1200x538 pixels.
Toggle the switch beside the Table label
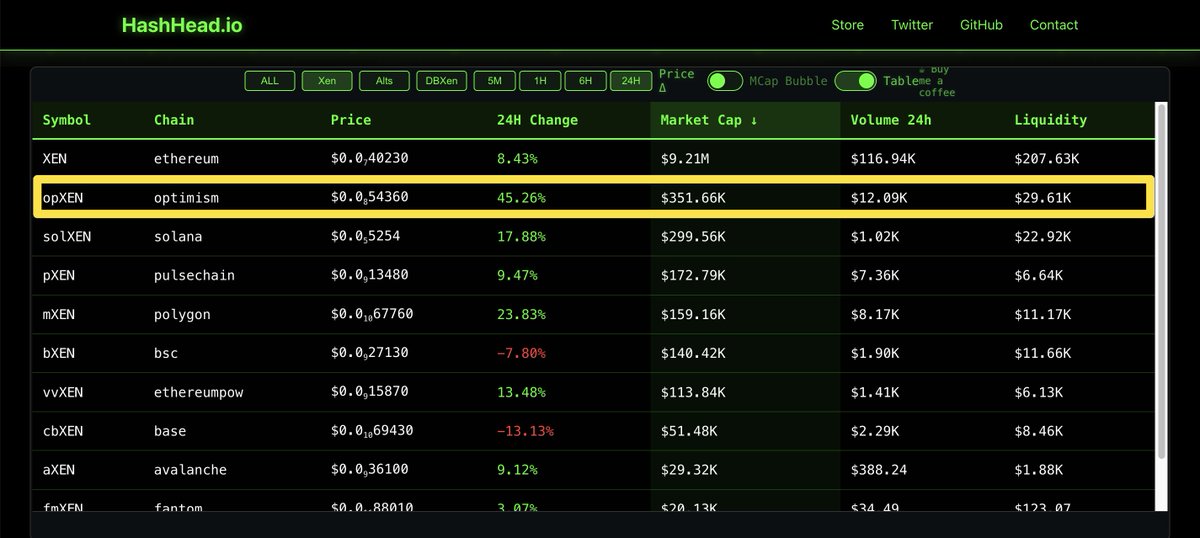point(855,81)
